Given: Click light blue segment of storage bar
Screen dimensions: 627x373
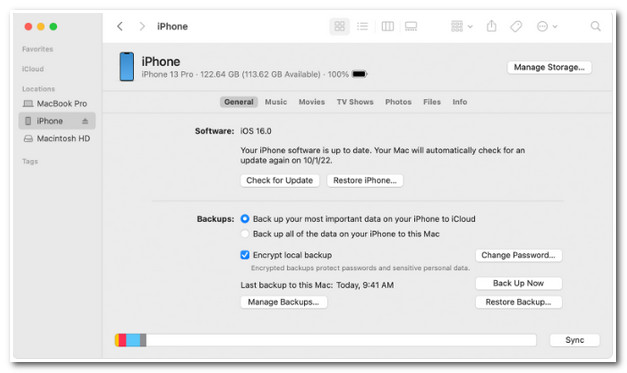Looking at the screenshot, I should [x=133, y=340].
